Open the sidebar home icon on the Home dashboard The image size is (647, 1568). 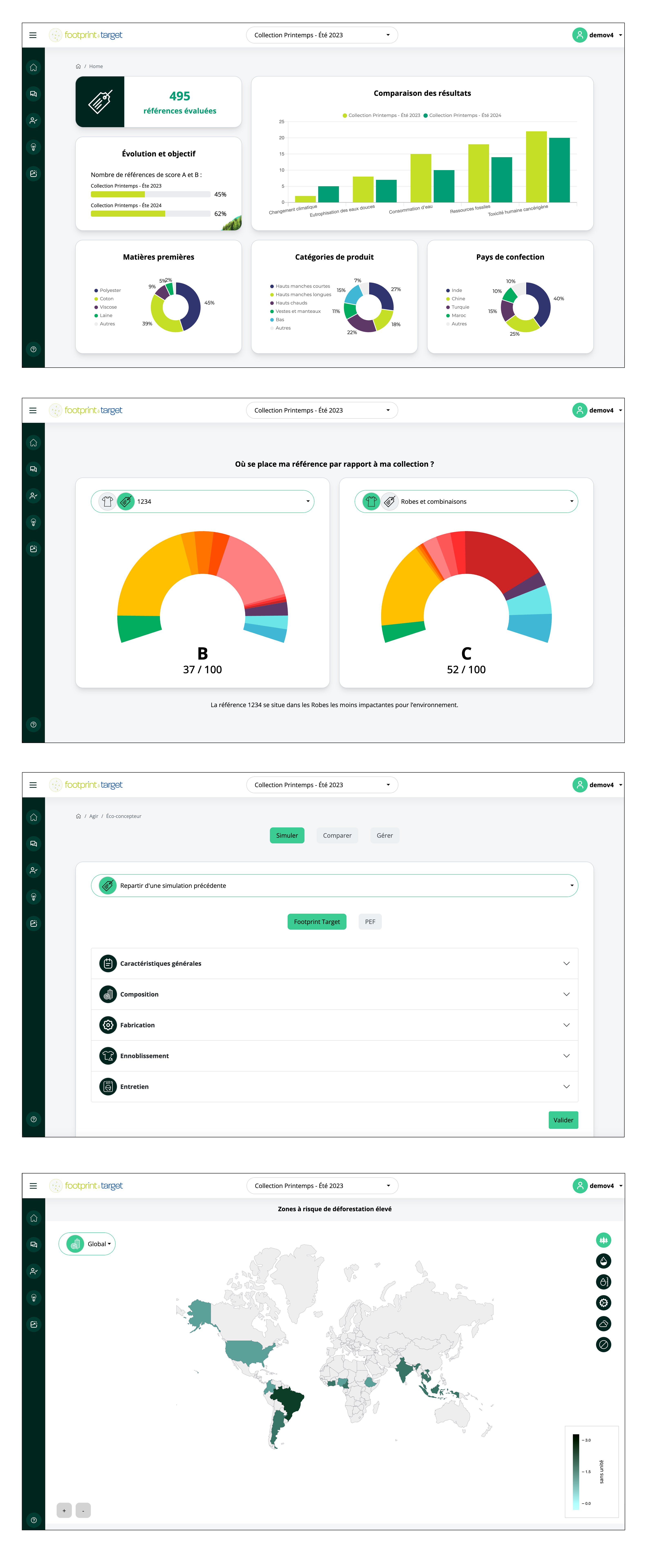coord(33,68)
